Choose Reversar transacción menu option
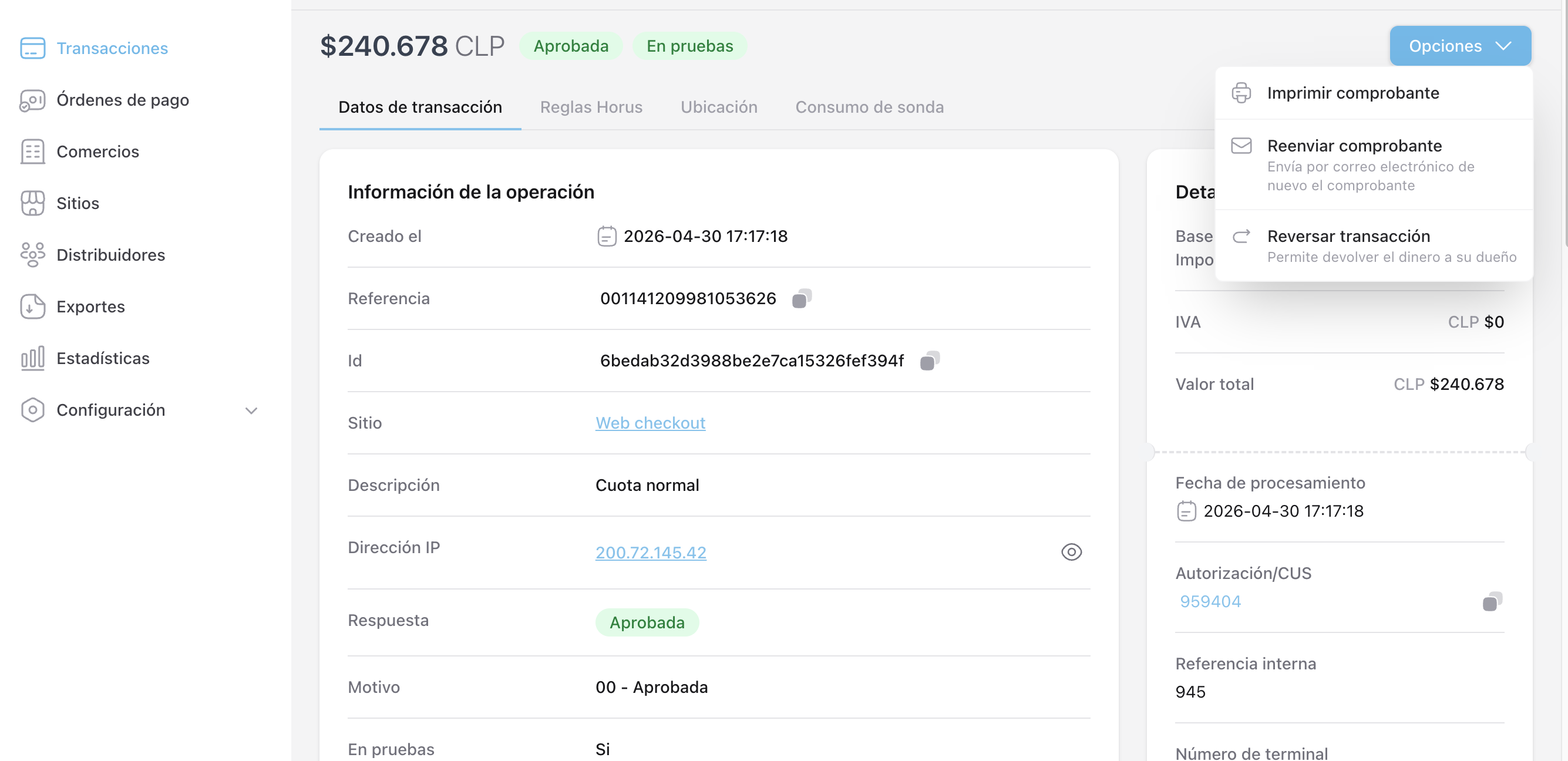 tap(1373, 246)
